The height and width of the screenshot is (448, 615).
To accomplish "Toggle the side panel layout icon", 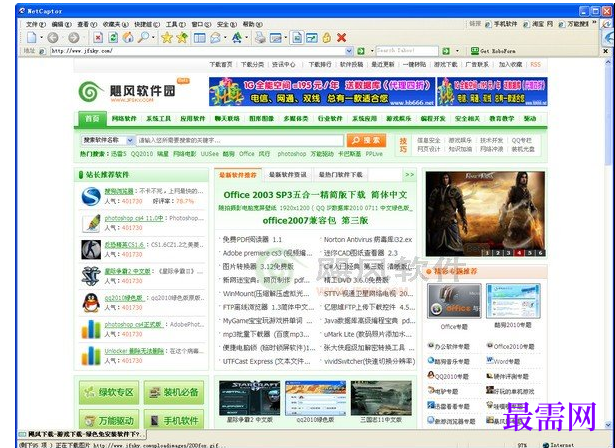I will click(x=200, y=38).
